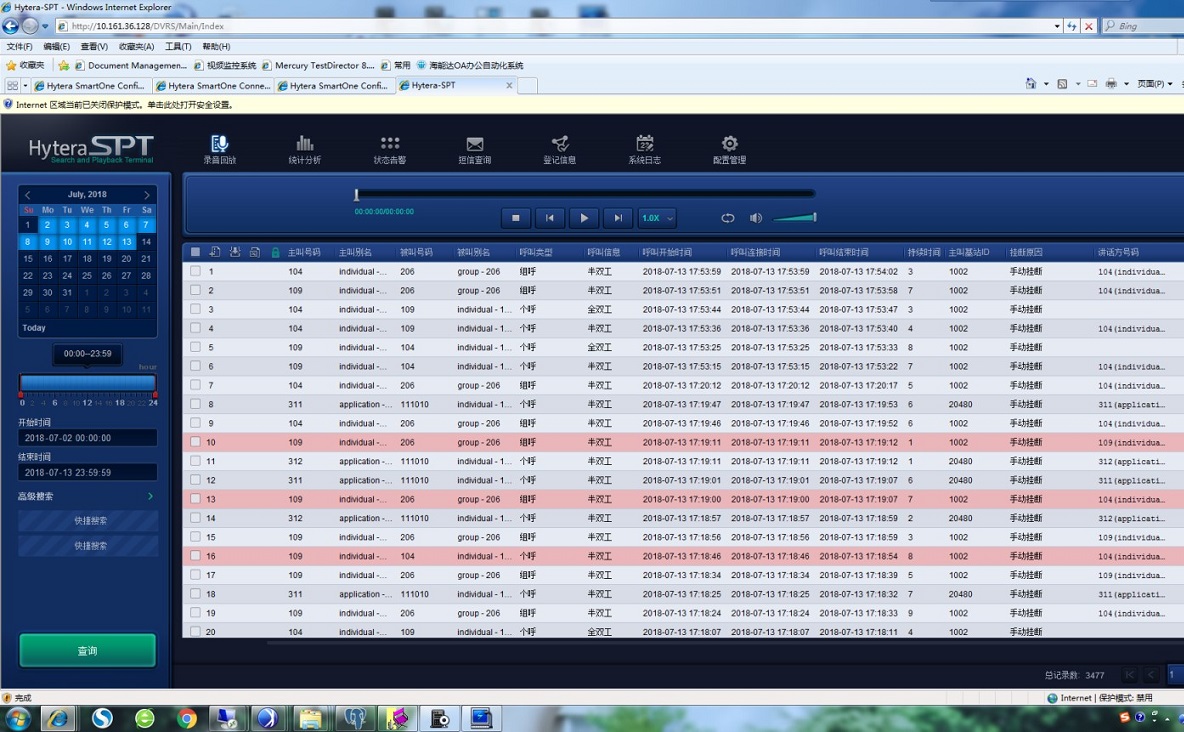
Task: Open the 系统日志 system log module
Action: coord(644,149)
